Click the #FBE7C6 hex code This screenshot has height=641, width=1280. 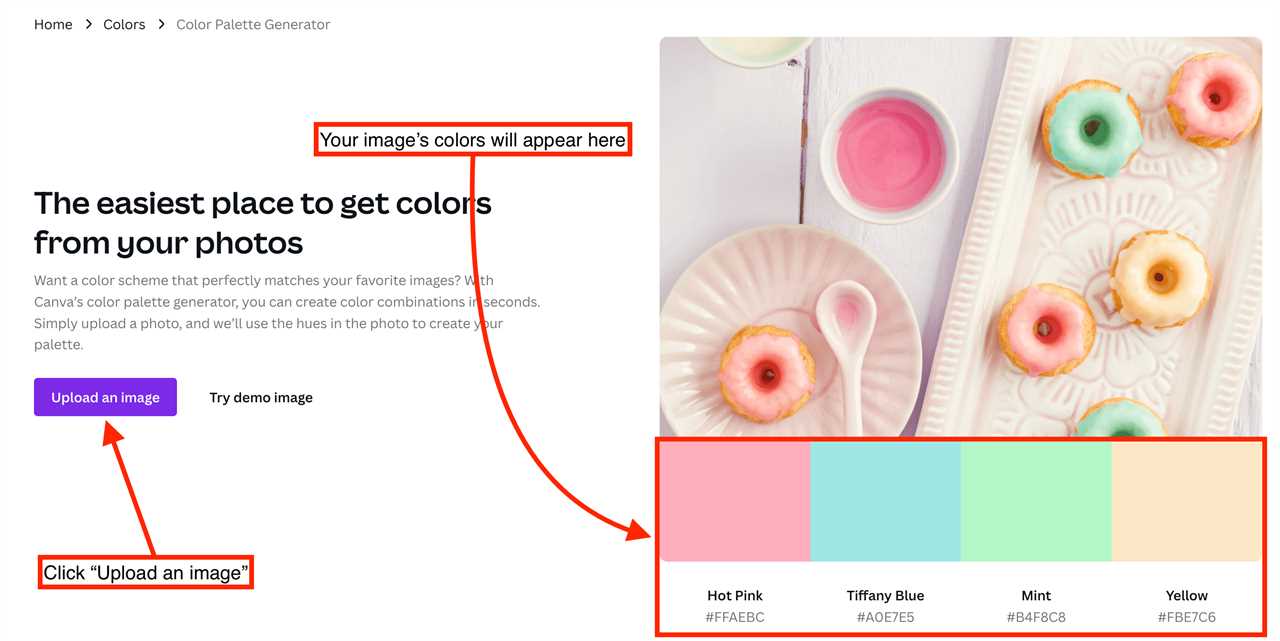click(x=1187, y=617)
